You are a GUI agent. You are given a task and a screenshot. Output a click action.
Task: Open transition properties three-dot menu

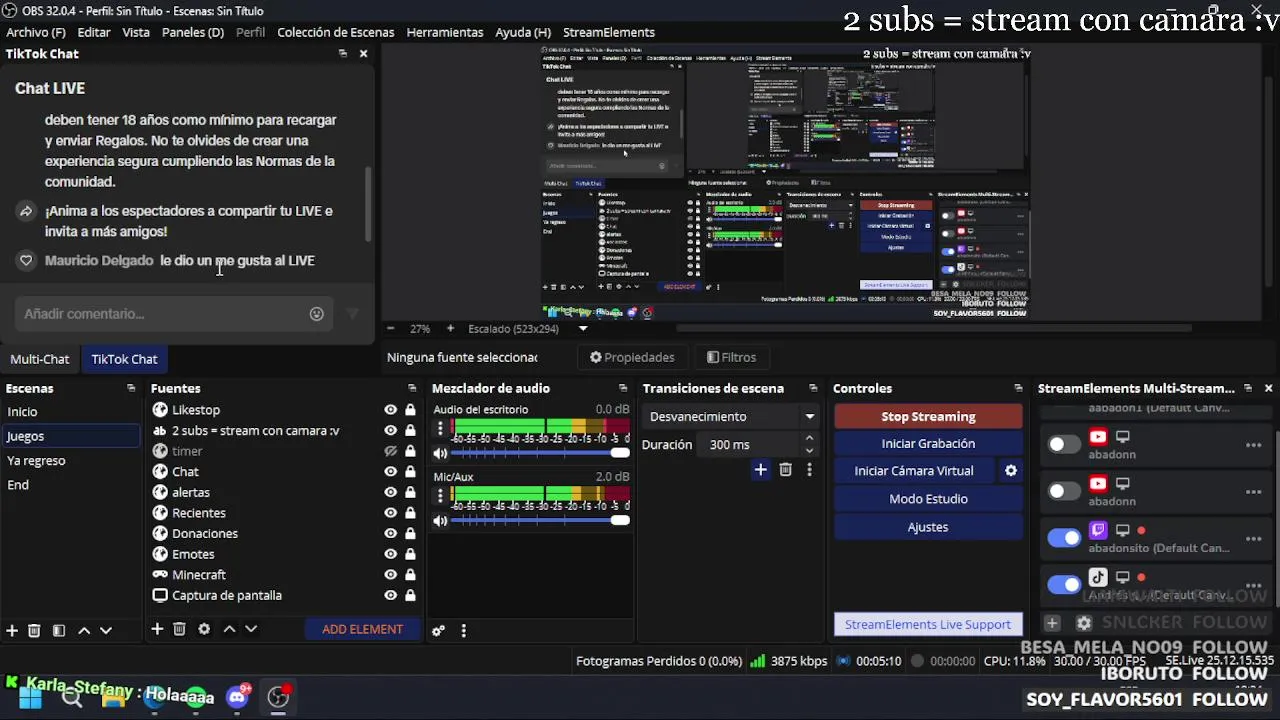pyautogui.click(x=809, y=469)
